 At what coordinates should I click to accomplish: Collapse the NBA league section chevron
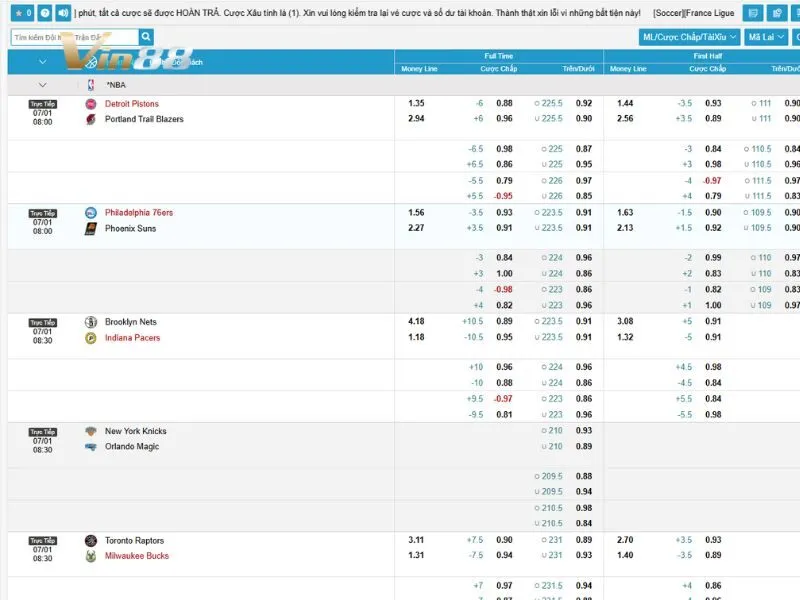point(43,85)
